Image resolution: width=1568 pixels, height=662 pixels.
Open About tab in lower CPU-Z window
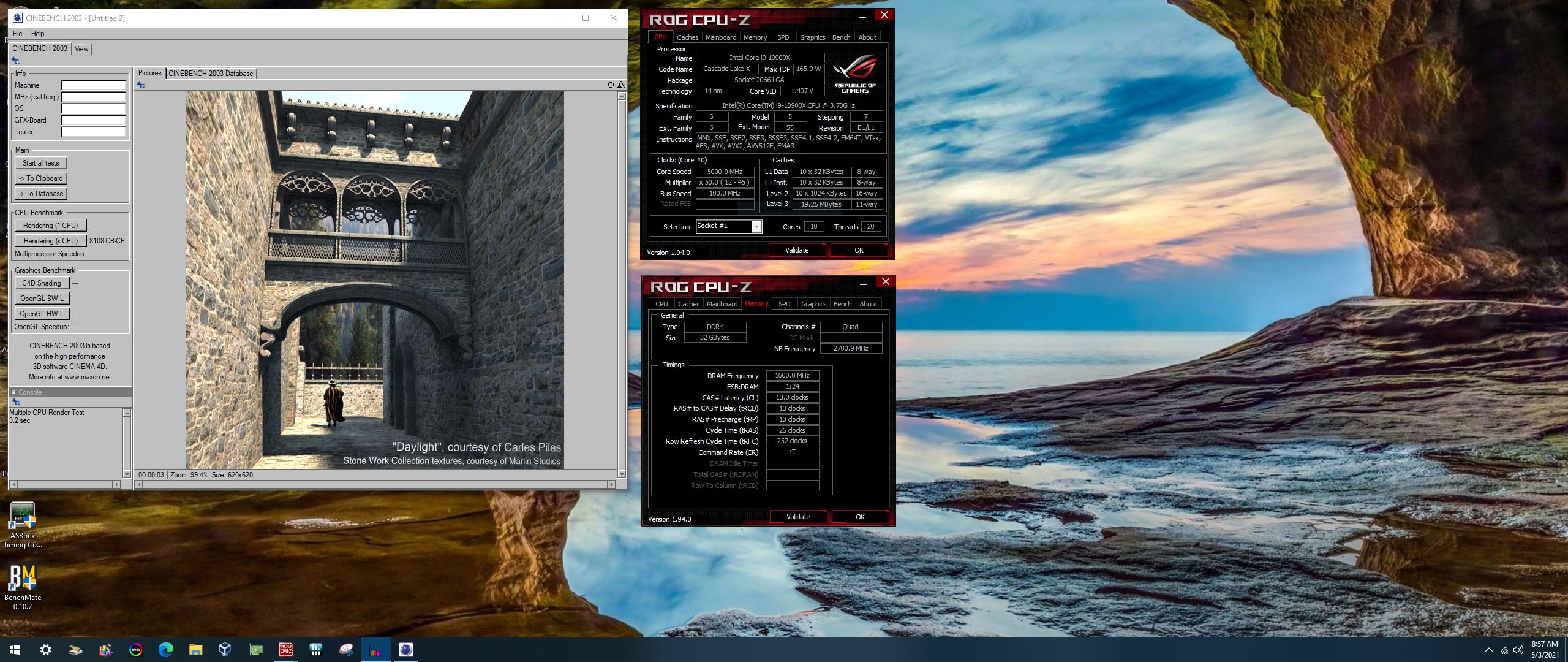click(x=868, y=304)
